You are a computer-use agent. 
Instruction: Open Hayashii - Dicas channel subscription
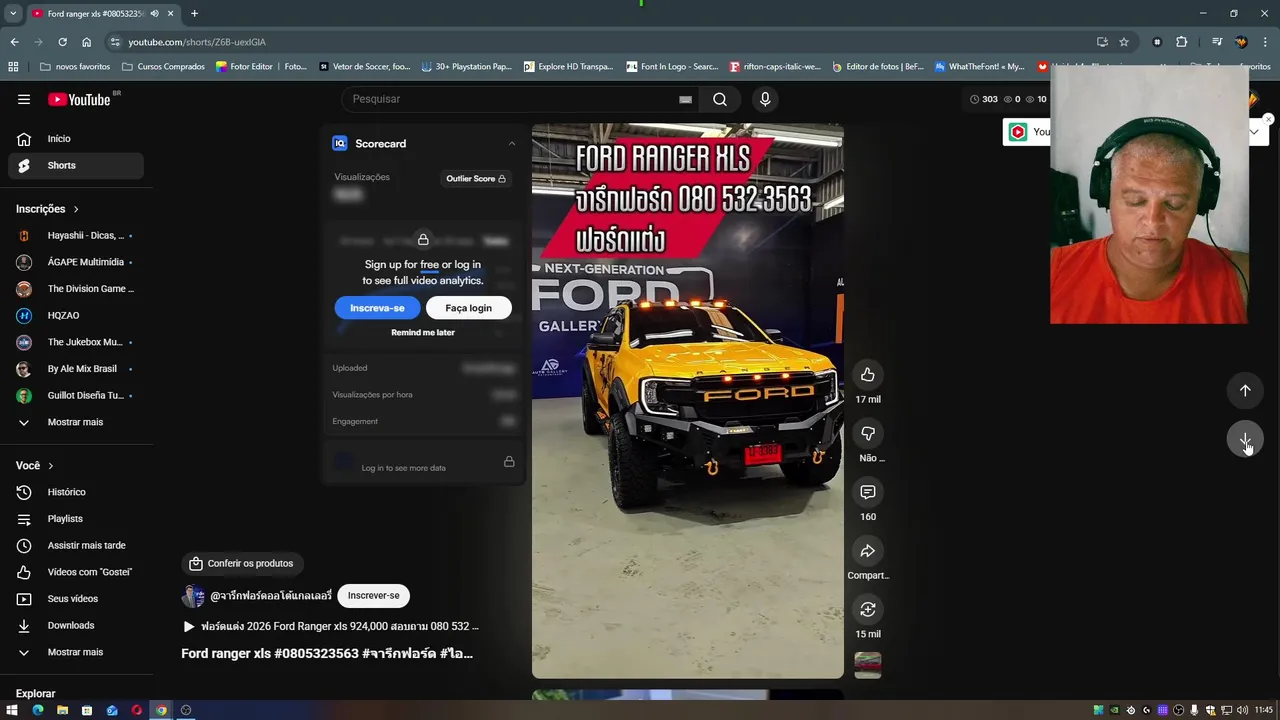pos(76,235)
